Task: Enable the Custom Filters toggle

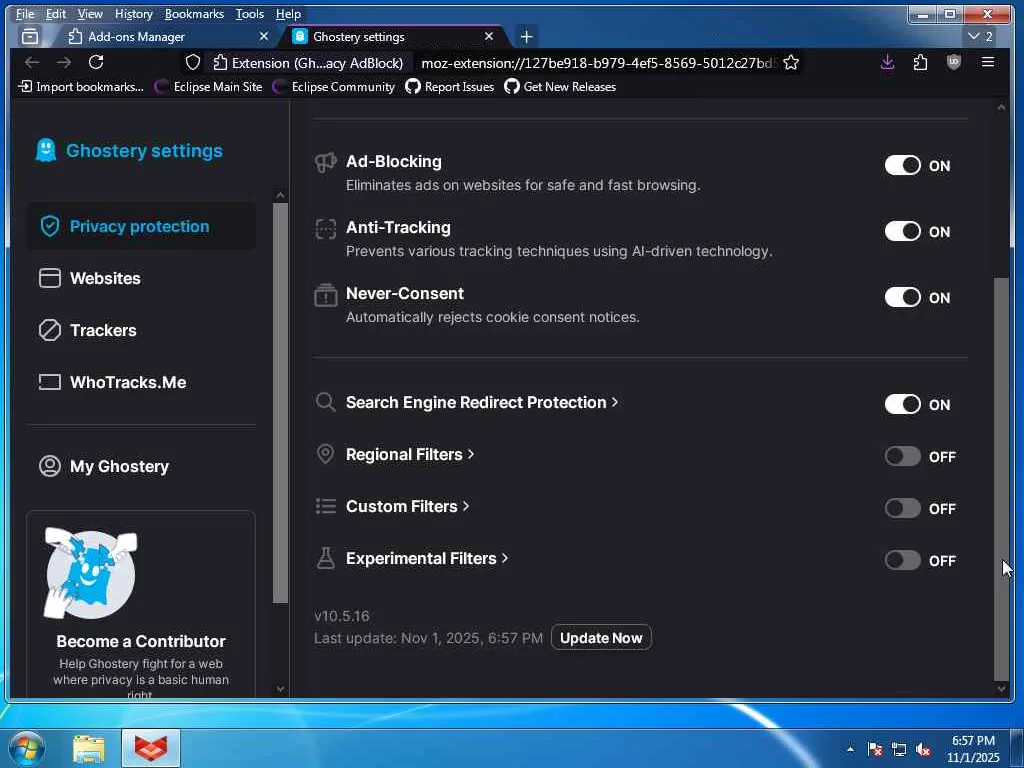Action: click(x=903, y=508)
